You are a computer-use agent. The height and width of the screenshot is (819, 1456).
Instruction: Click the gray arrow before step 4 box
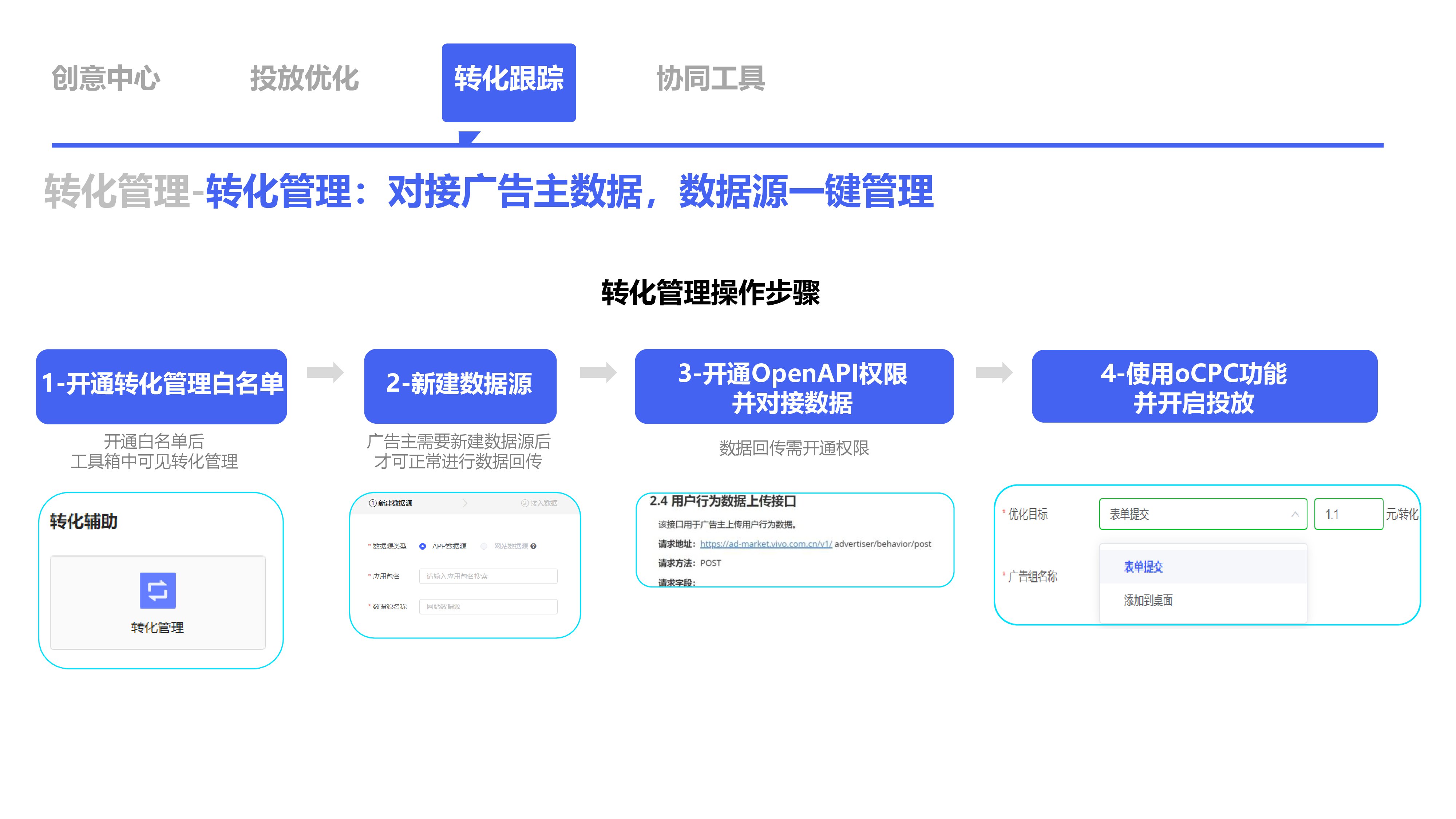(994, 372)
